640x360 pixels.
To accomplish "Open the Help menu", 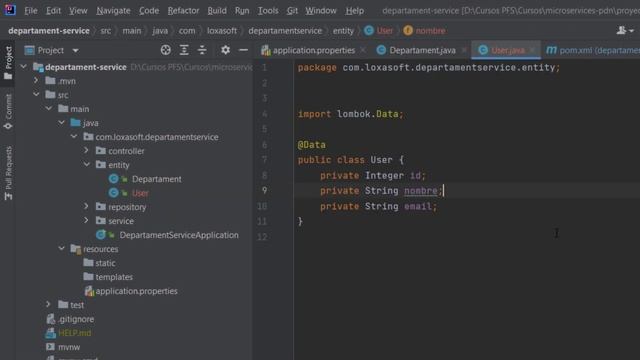I will pyautogui.click(x=354, y=11).
